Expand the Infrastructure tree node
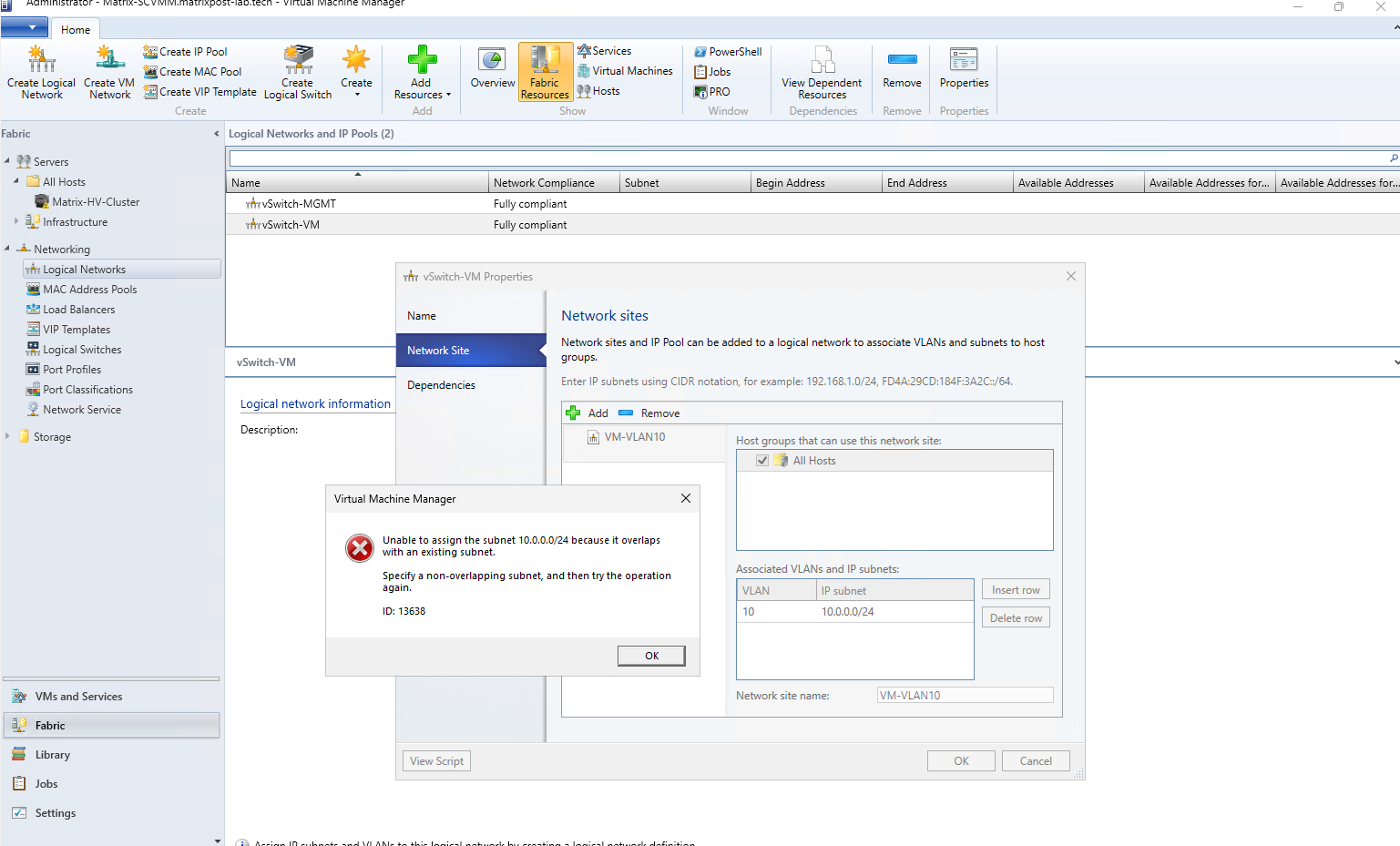Screen dimensions: 1400x846 coord(16,221)
